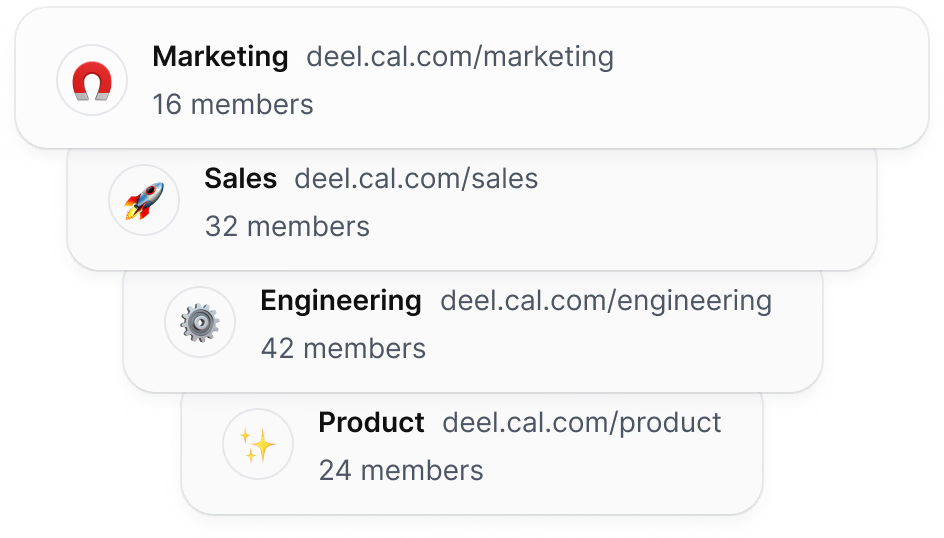Click the "42 members" text
The width and height of the screenshot is (944, 538).
pos(343,349)
